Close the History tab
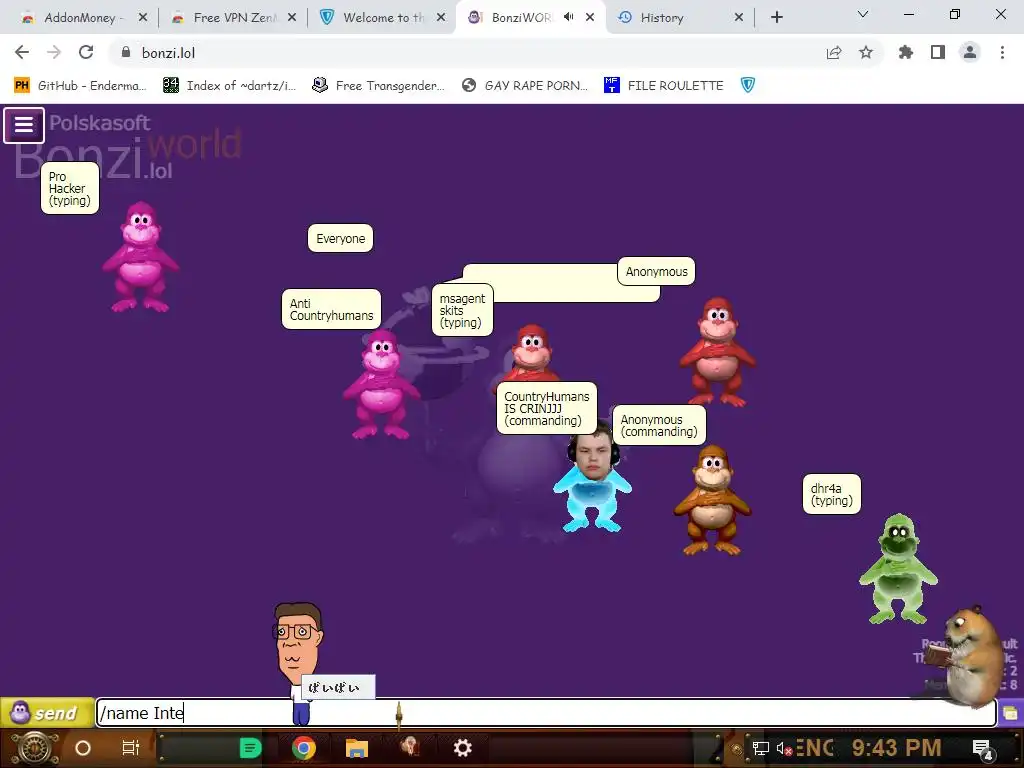This screenshot has width=1024, height=768. point(739,18)
